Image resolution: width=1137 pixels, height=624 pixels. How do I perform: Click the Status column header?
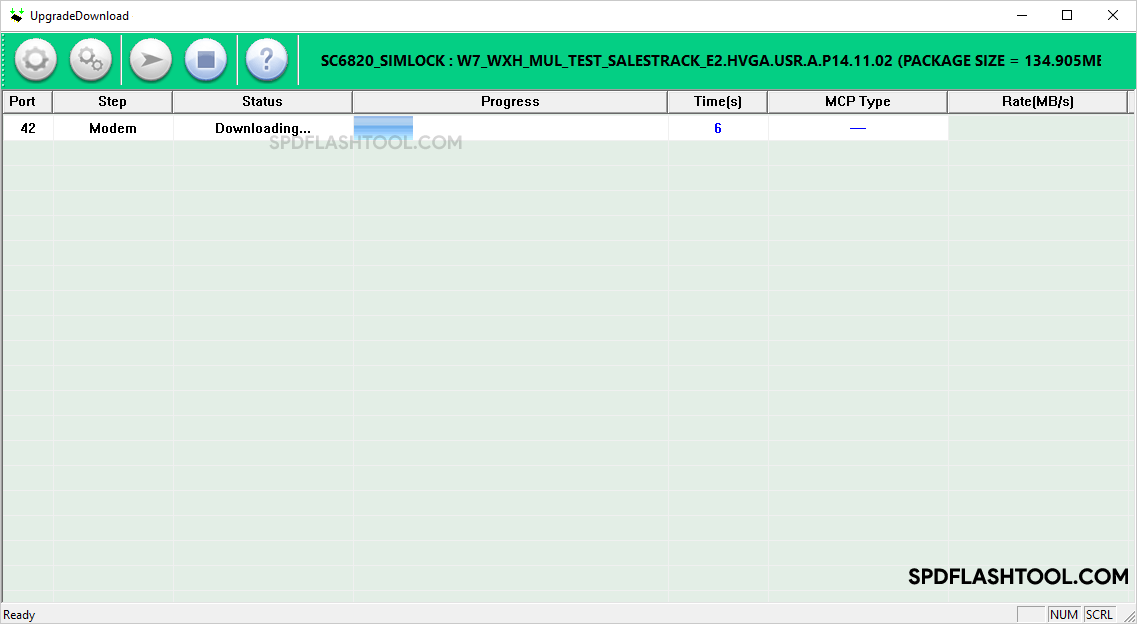[x=262, y=102]
